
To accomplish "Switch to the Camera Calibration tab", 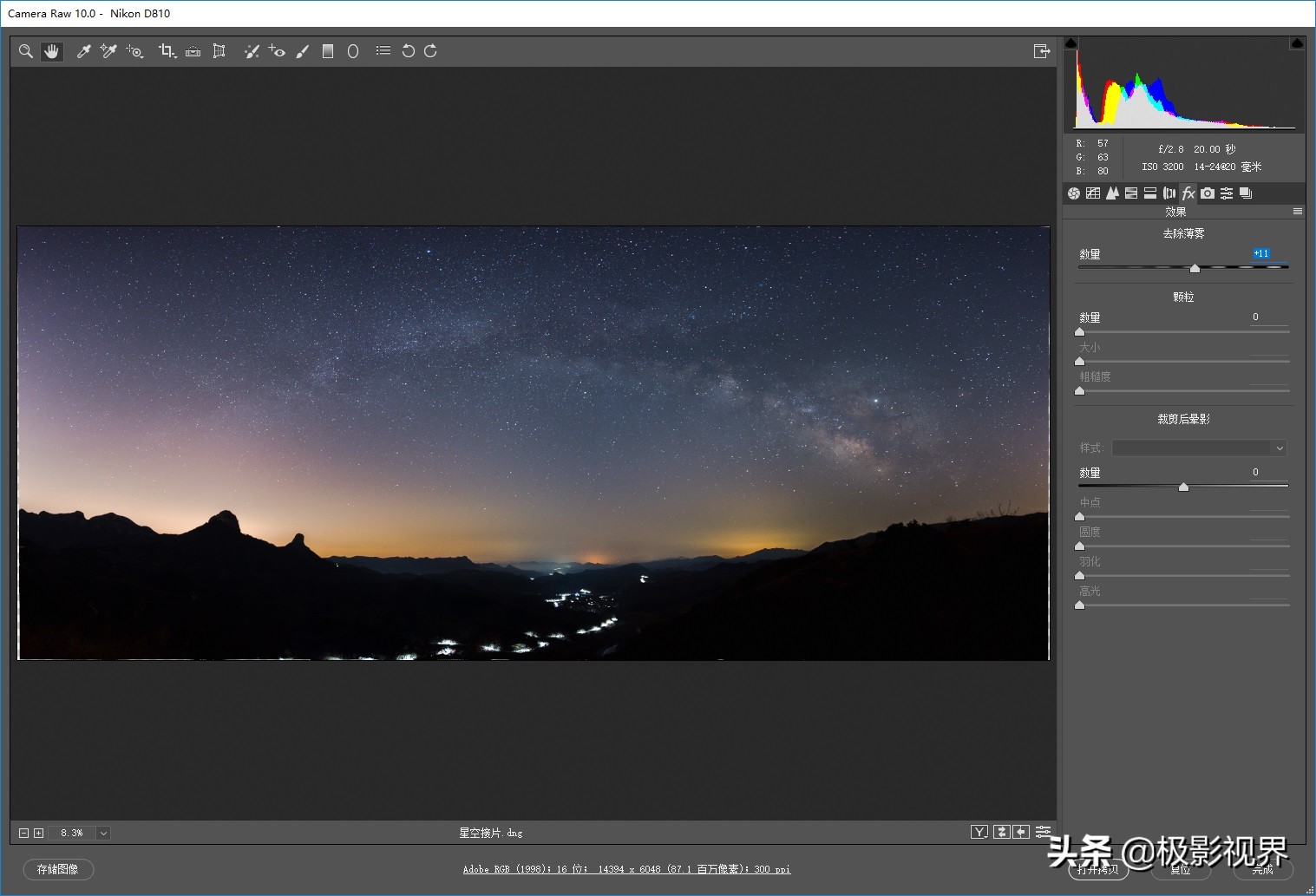I will coord(1208,193).
